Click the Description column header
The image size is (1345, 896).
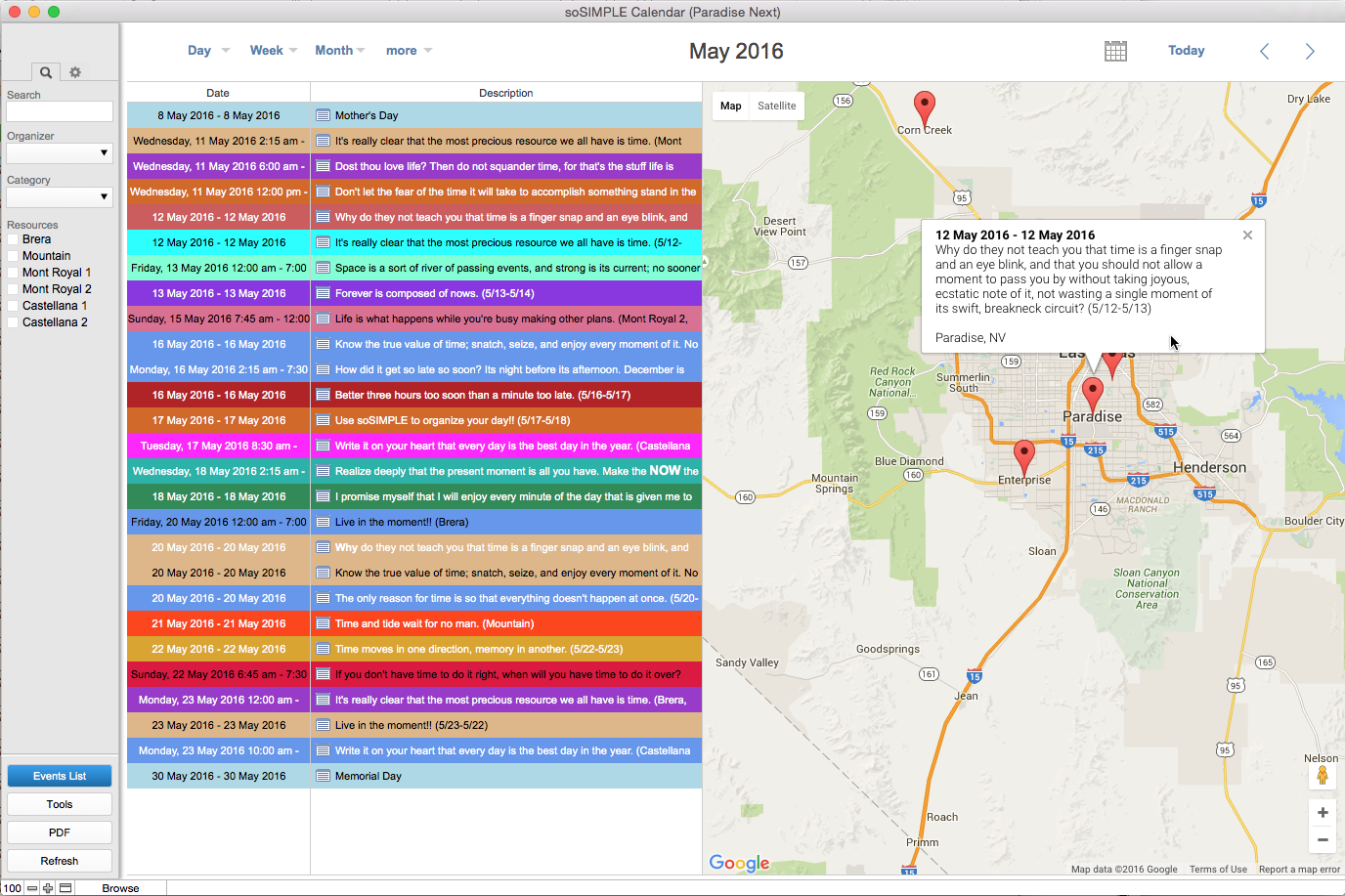(506, 93)
